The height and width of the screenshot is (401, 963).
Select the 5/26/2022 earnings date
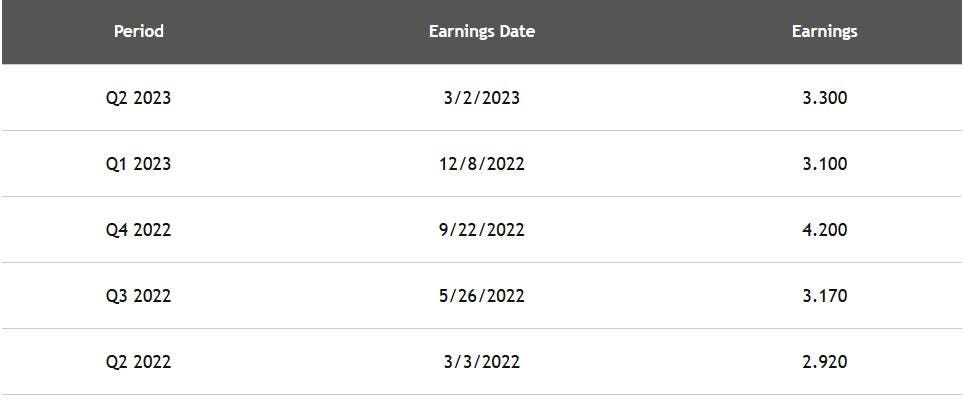(481, 296)
